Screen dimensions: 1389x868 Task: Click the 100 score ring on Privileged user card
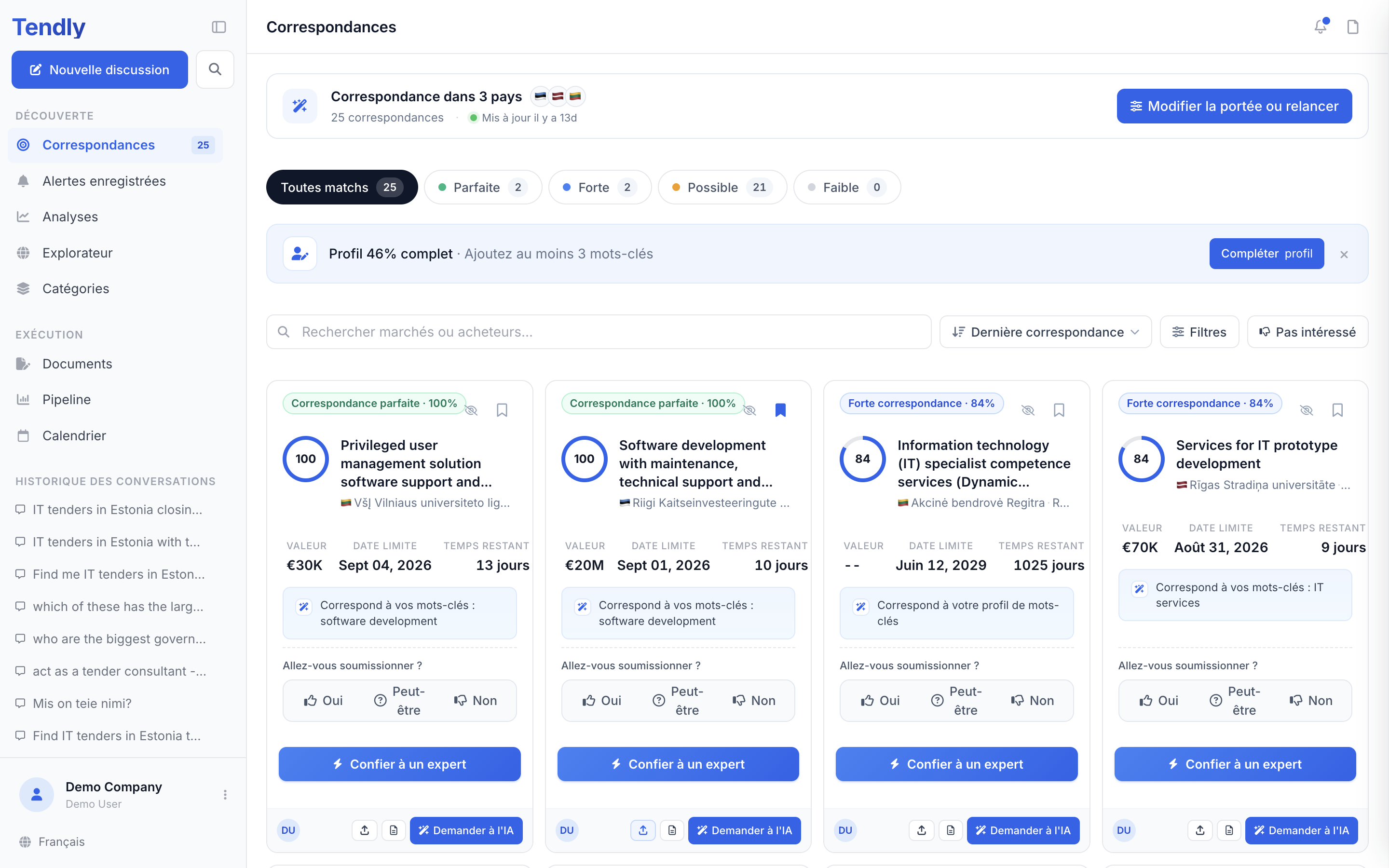click(305, 459)
